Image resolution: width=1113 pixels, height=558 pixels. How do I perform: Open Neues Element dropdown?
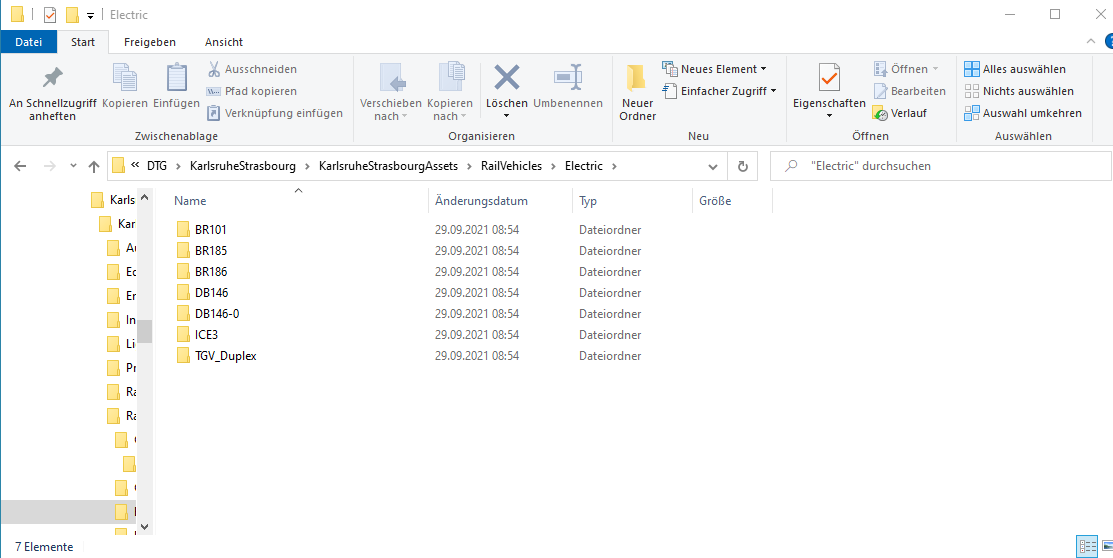click(714, 69)
